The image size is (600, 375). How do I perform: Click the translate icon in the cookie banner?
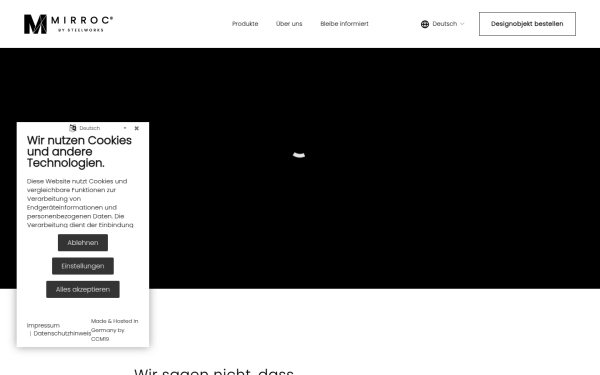coord(73,128)
